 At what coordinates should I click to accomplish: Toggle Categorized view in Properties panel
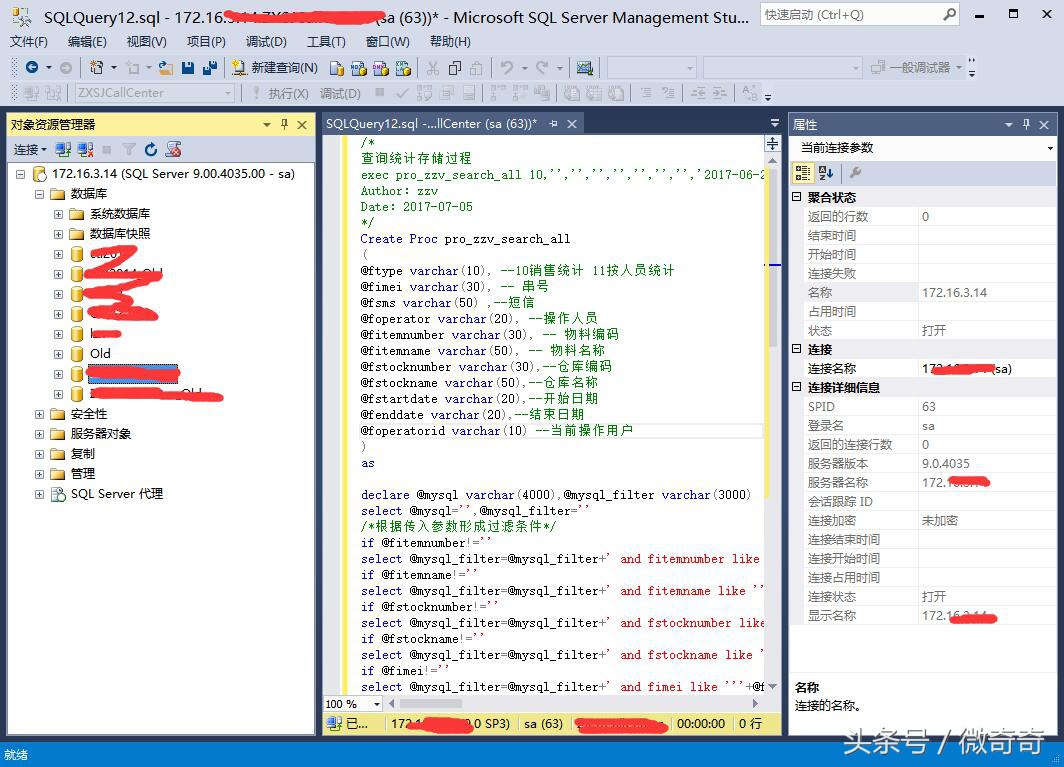(x=803, y=173)
